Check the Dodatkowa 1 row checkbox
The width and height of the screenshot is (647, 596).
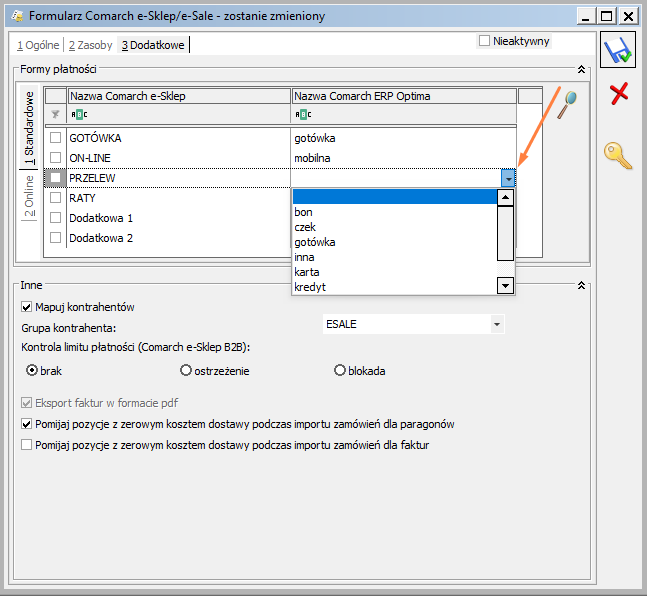pos(55,218)
